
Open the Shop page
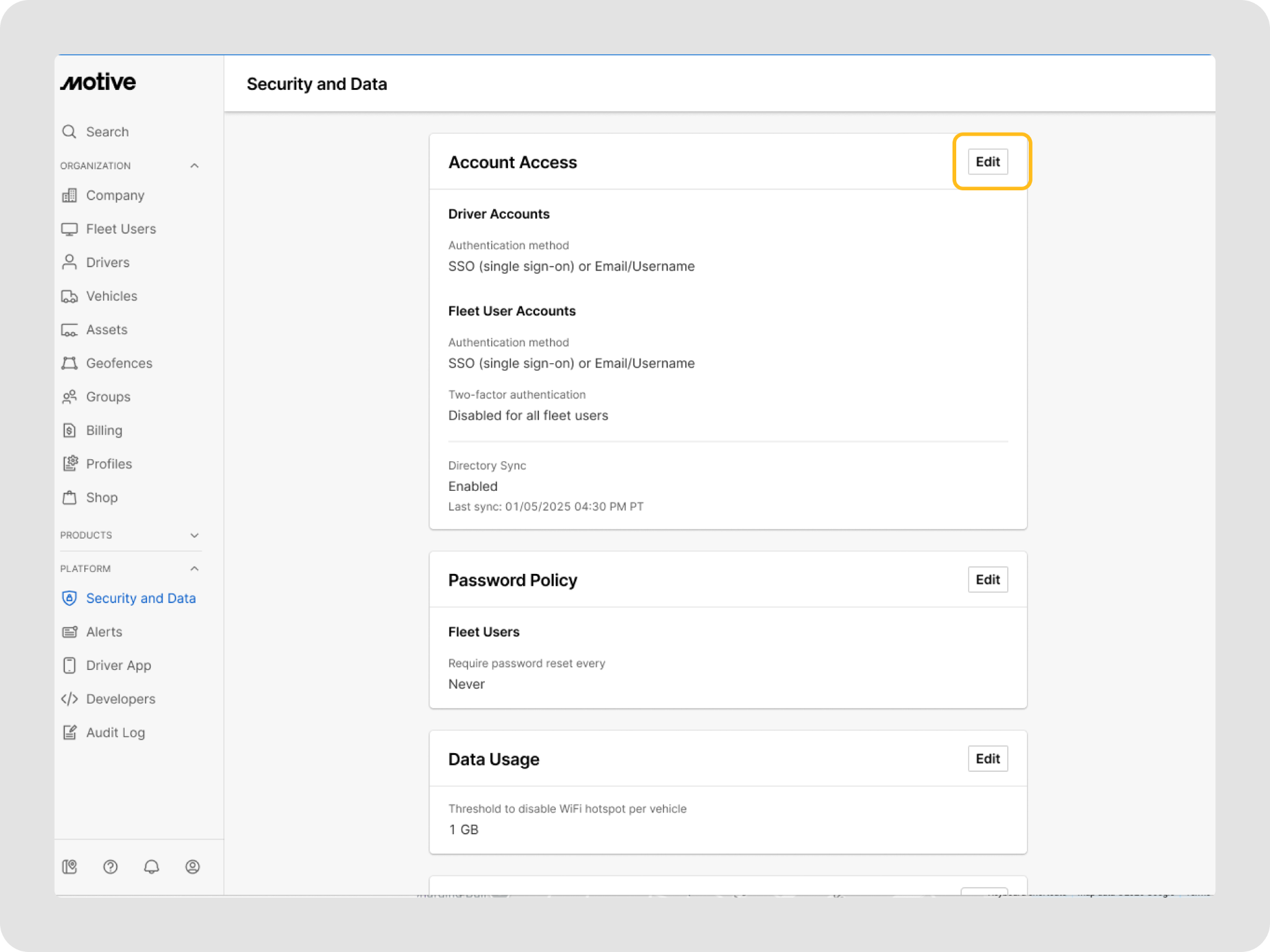[102, 498]
